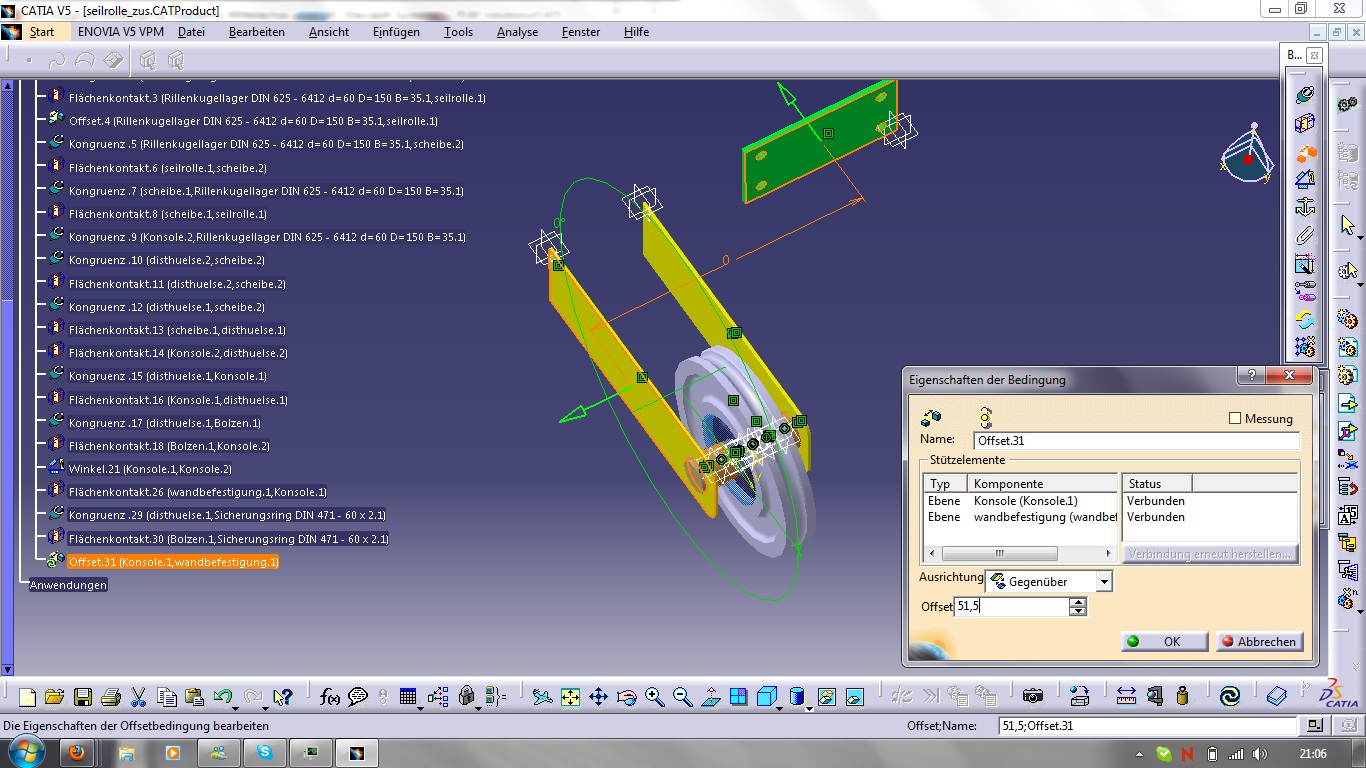Select Konsole (Konsole.1) row in Stützelemente
The height and width of the screenshot is (768, 1366).
[1021, 501]
